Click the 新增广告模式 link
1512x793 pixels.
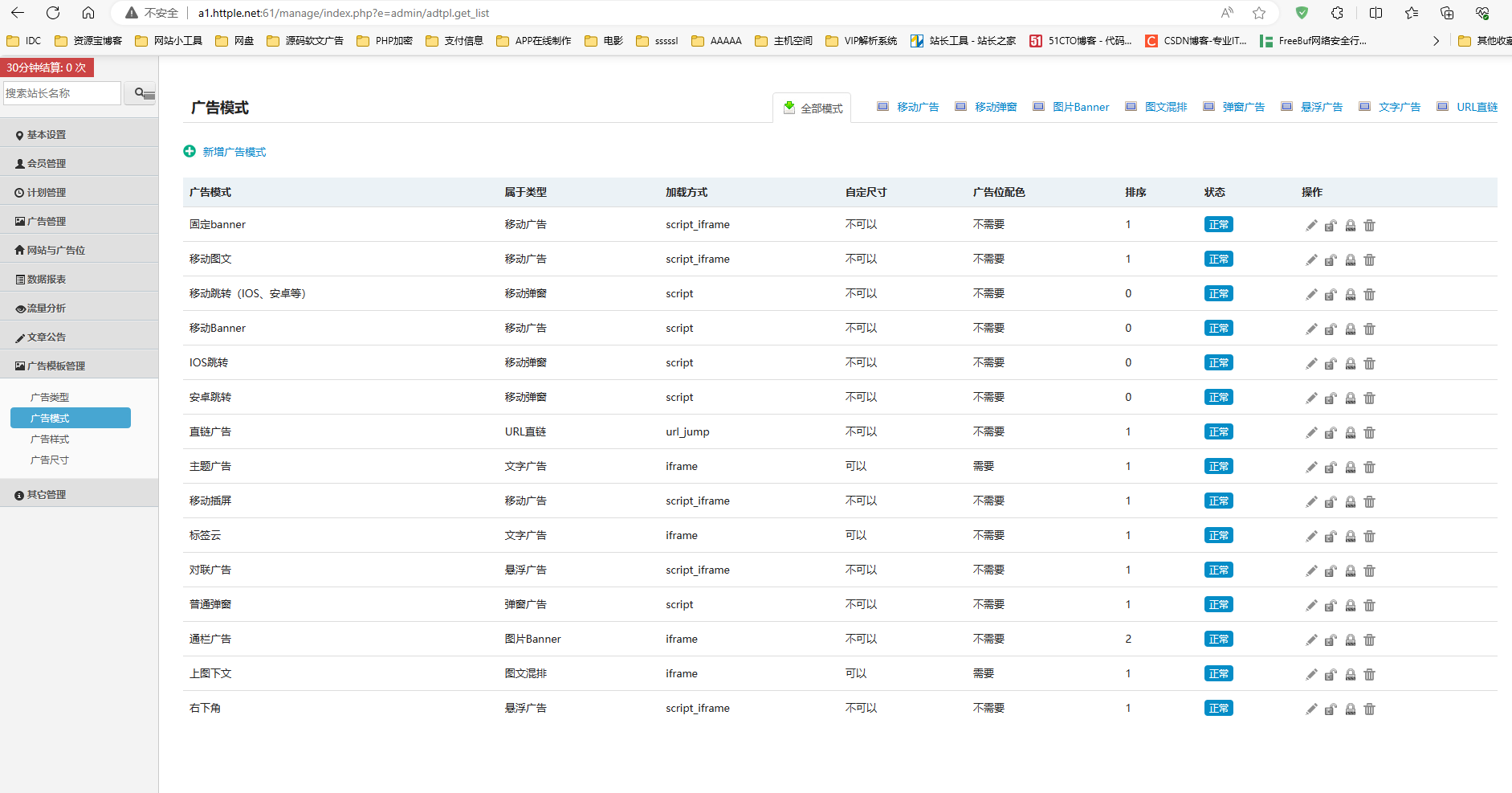[x=234, y=152]
